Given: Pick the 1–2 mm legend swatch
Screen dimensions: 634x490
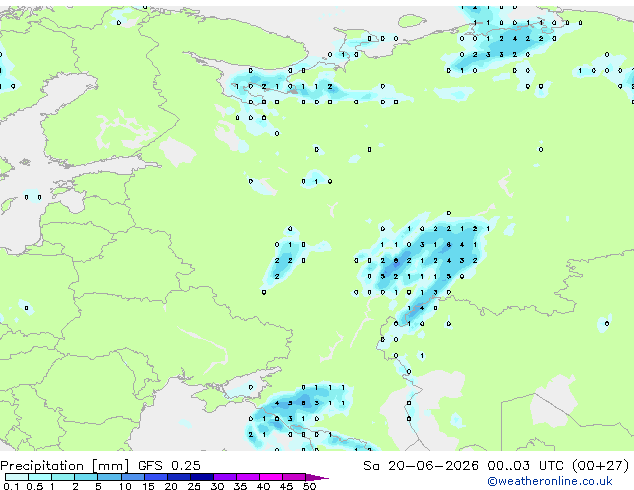Looking at the screenshot, I should (63, 477).
